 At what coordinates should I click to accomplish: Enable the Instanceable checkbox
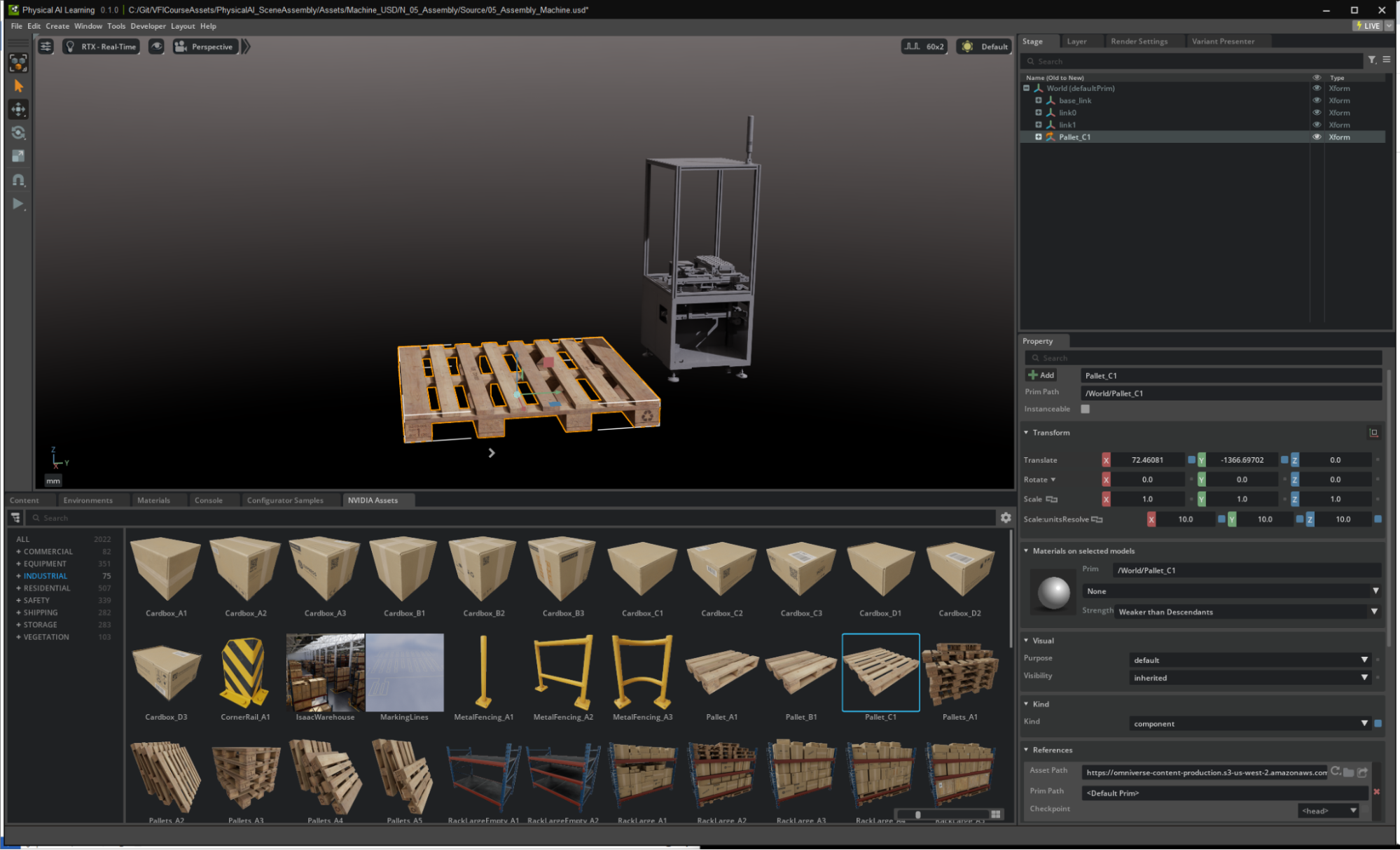pyautogui.click(x=1085, y=409)
